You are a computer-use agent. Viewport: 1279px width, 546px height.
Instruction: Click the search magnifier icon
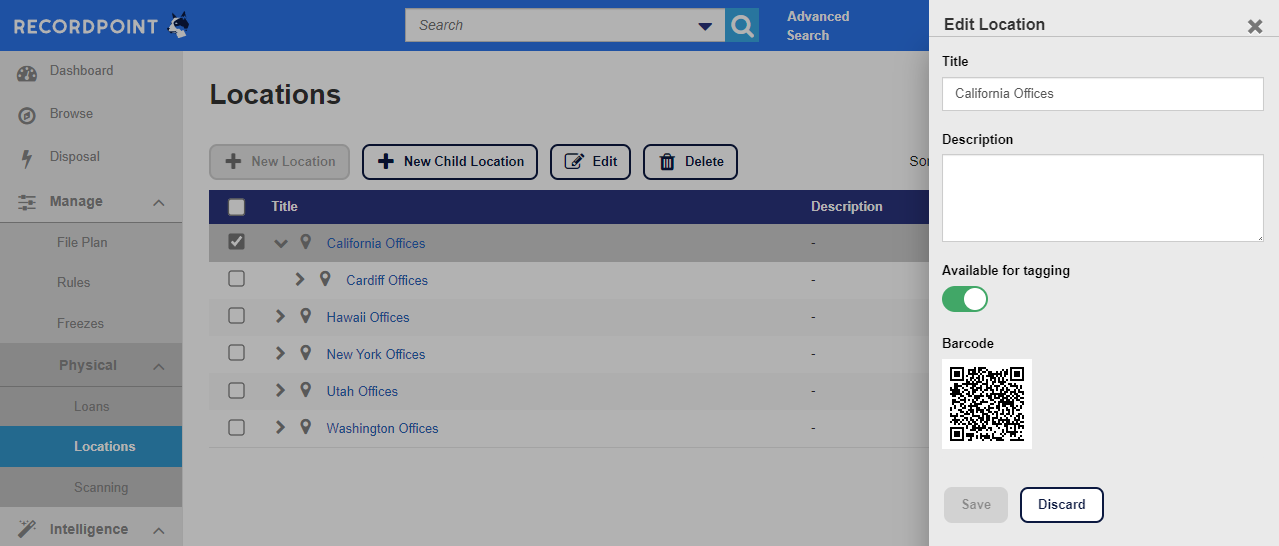click(741, 26)
